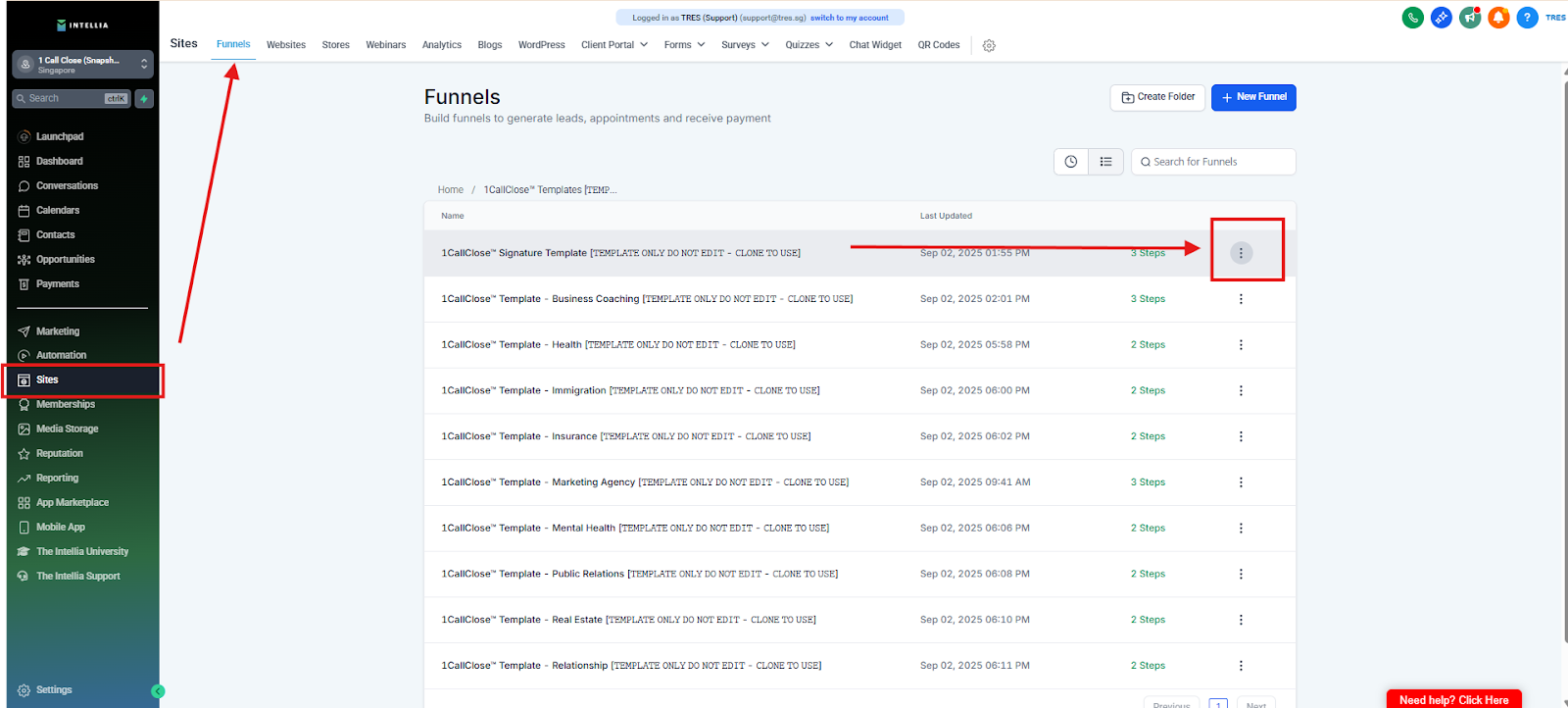Open Dashboard in the sidebar
The image size is (1568, 708).
coord(60,162)
